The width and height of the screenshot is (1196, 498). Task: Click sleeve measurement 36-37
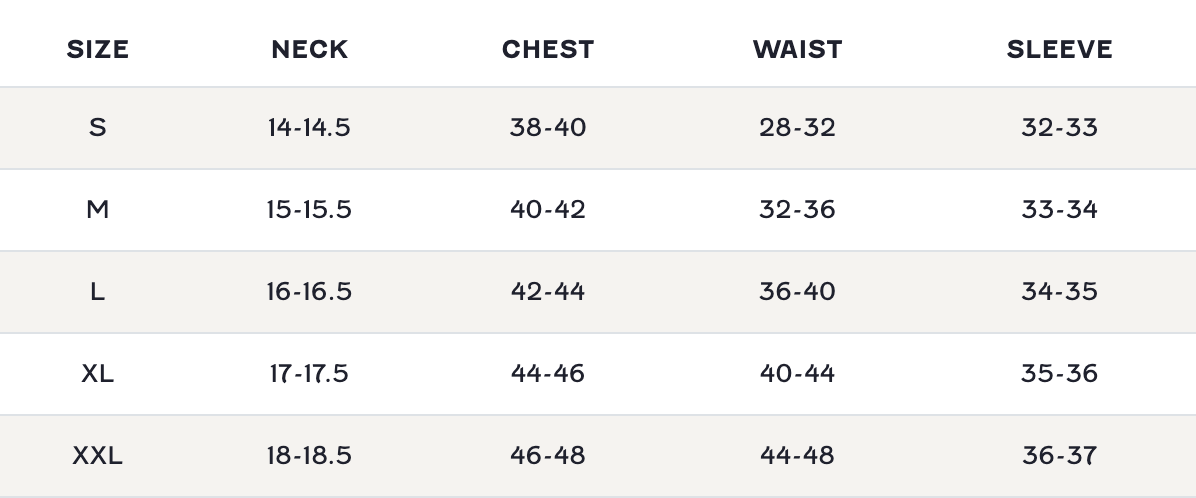point(1059,456)
